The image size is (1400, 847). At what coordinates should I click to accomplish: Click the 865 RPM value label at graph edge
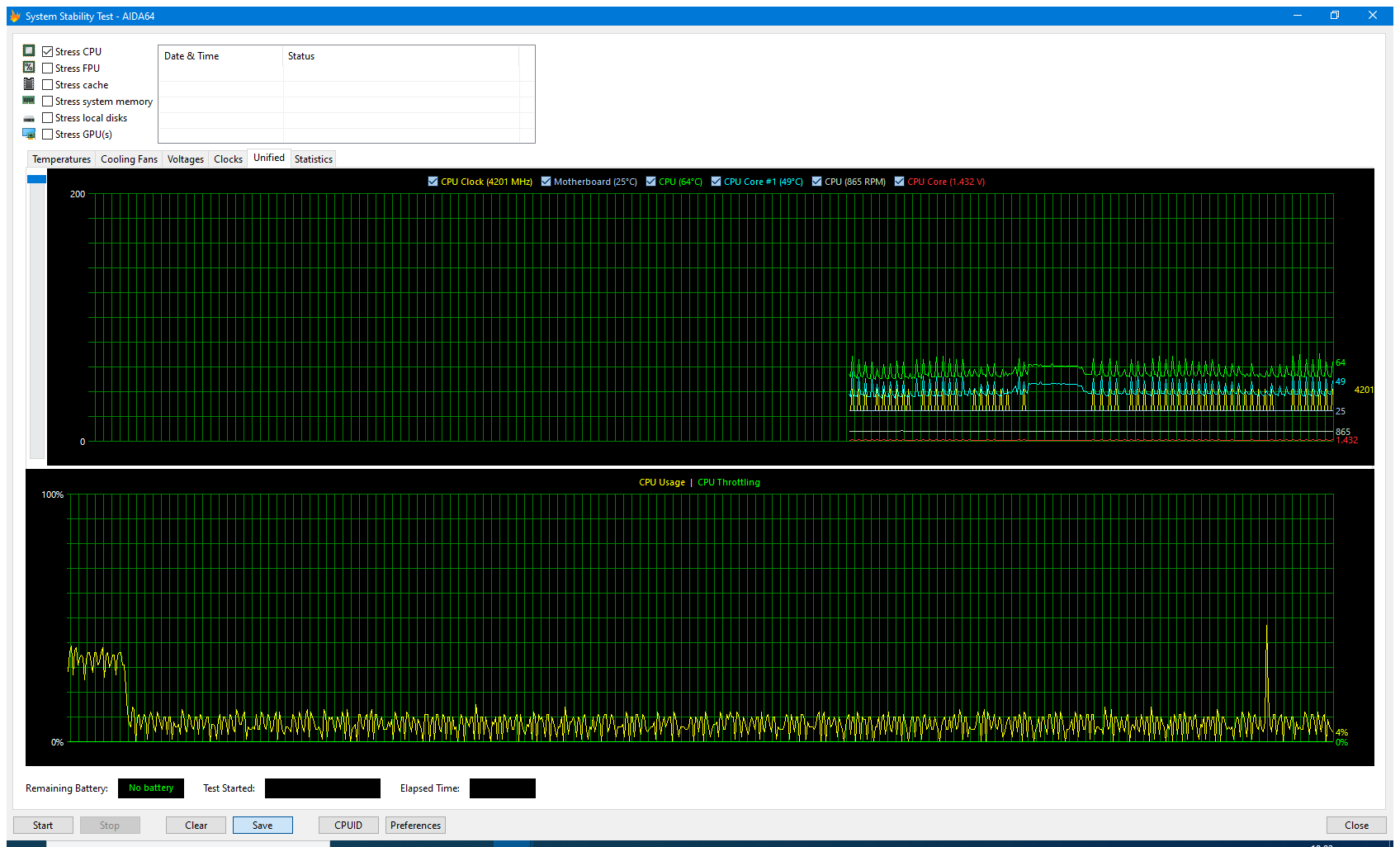click(x=1343, y=432)
